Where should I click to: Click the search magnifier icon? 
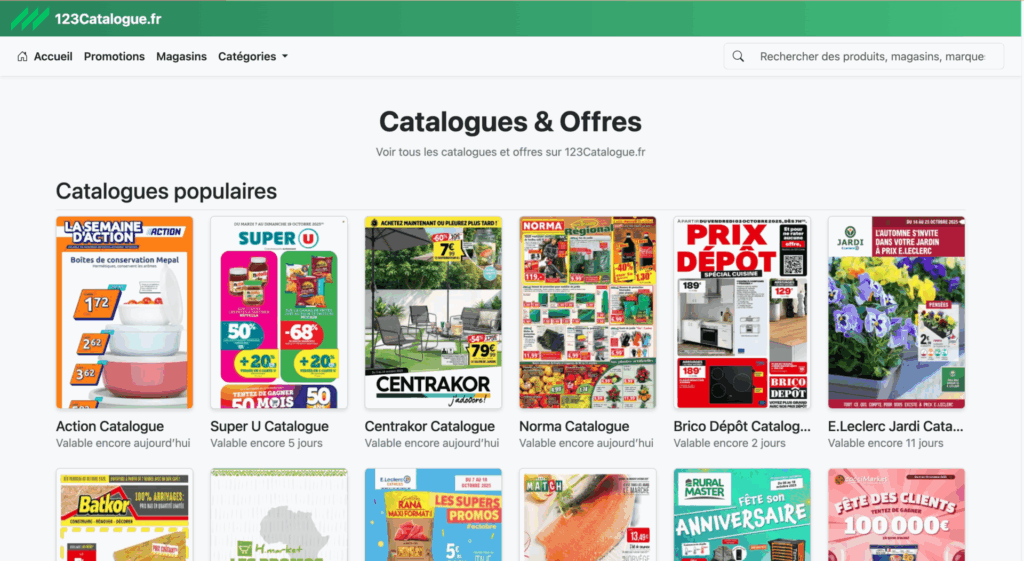[x=738, y=56]
